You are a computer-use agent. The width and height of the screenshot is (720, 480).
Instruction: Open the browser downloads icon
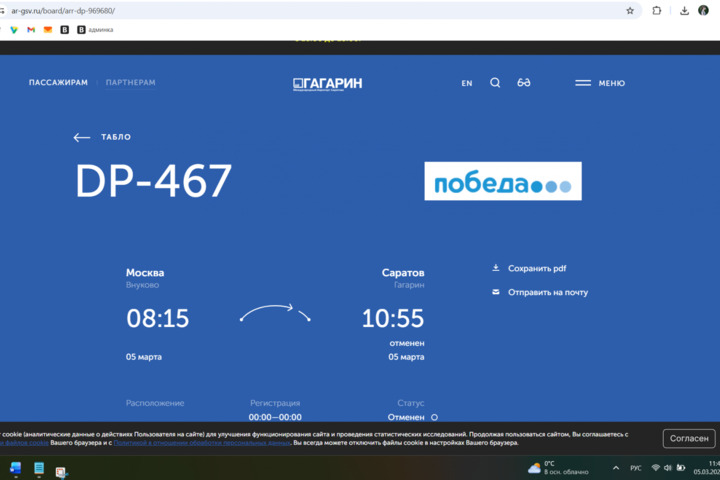point(684,11)
